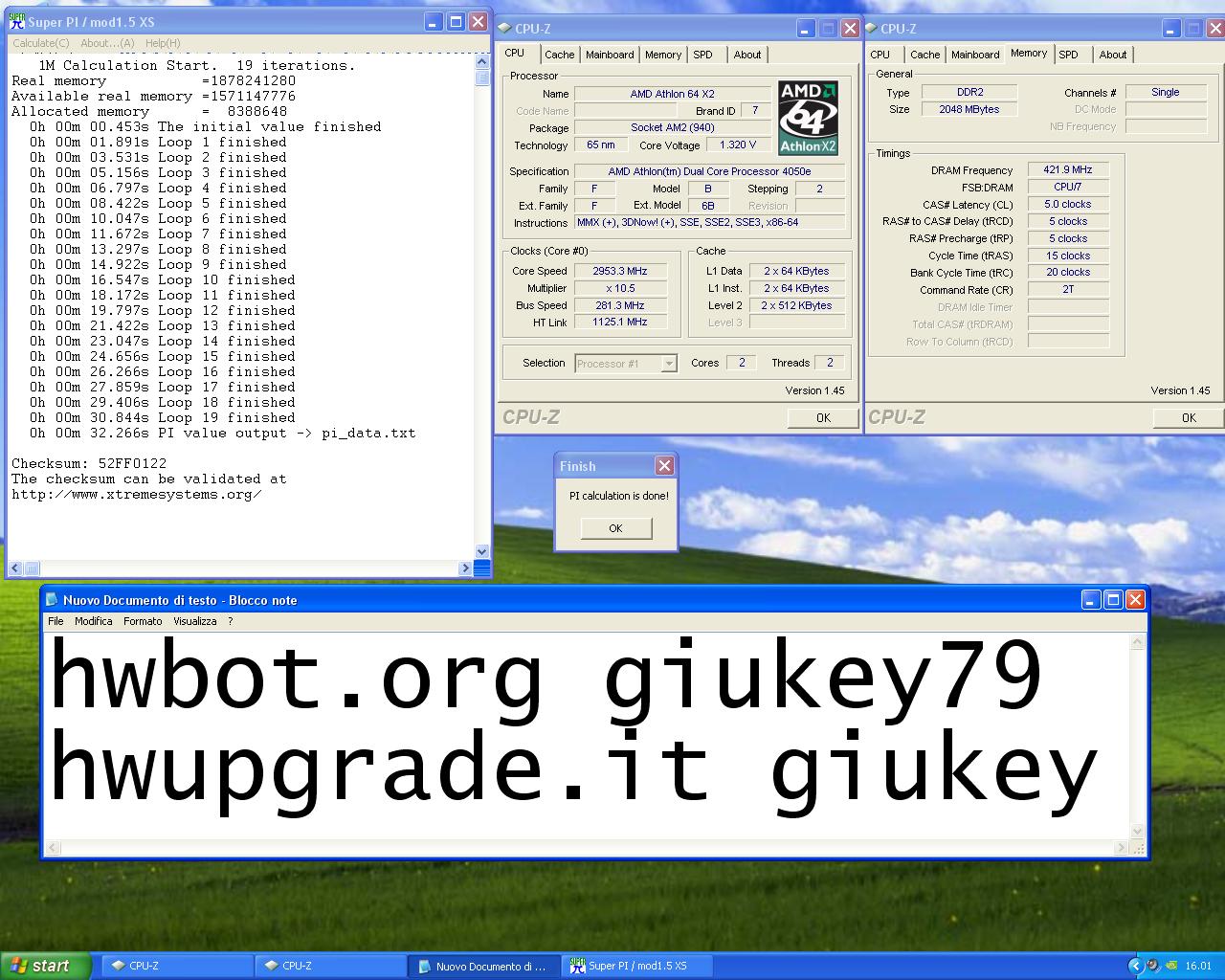Viewport: 1225px width, 980px height.
Task: Click the HT Link 1125.1 MHz field
Action: tap(620, 322)
